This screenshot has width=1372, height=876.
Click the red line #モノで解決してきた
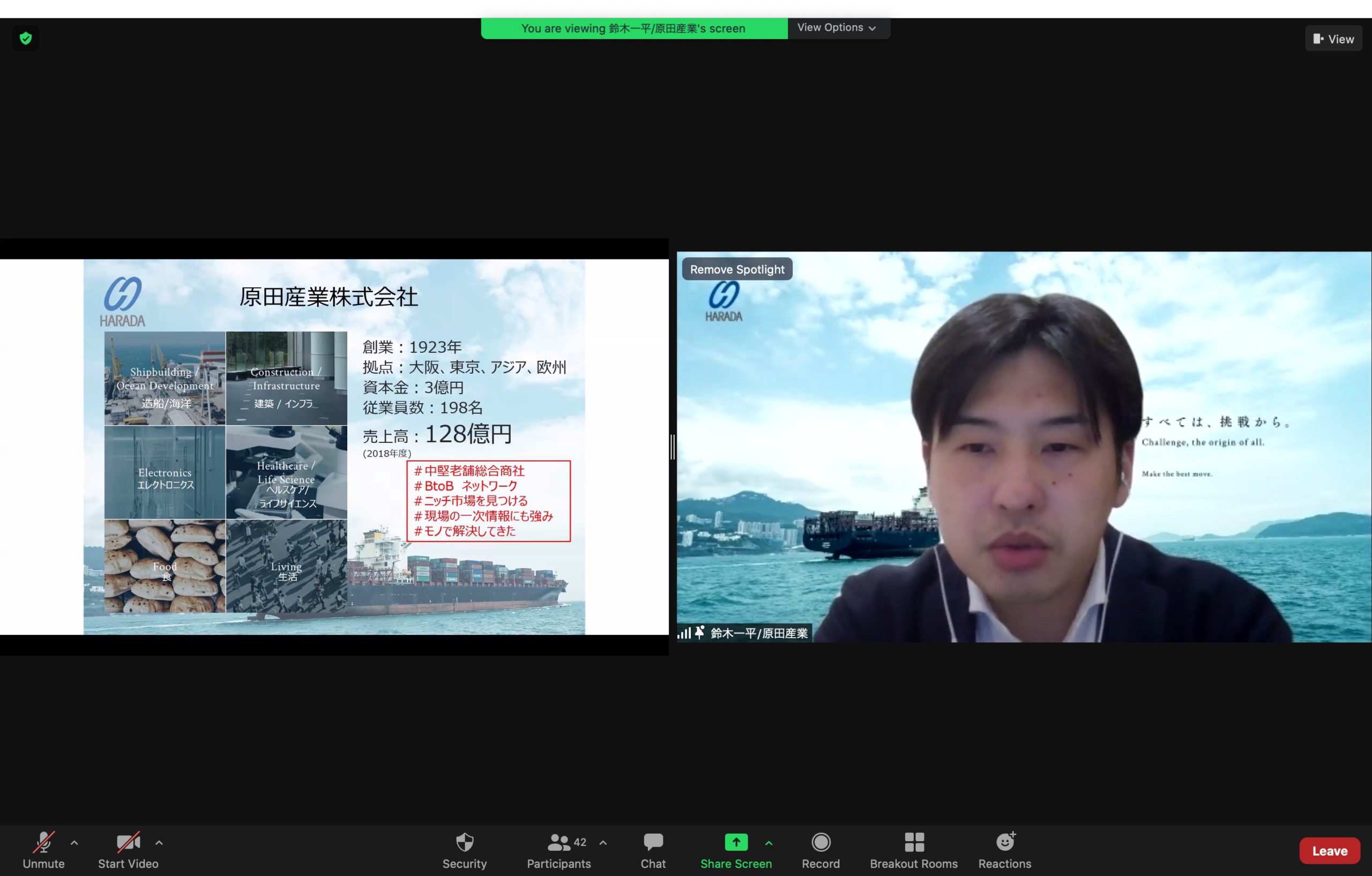pyautogui.click(x=464, y=531)
